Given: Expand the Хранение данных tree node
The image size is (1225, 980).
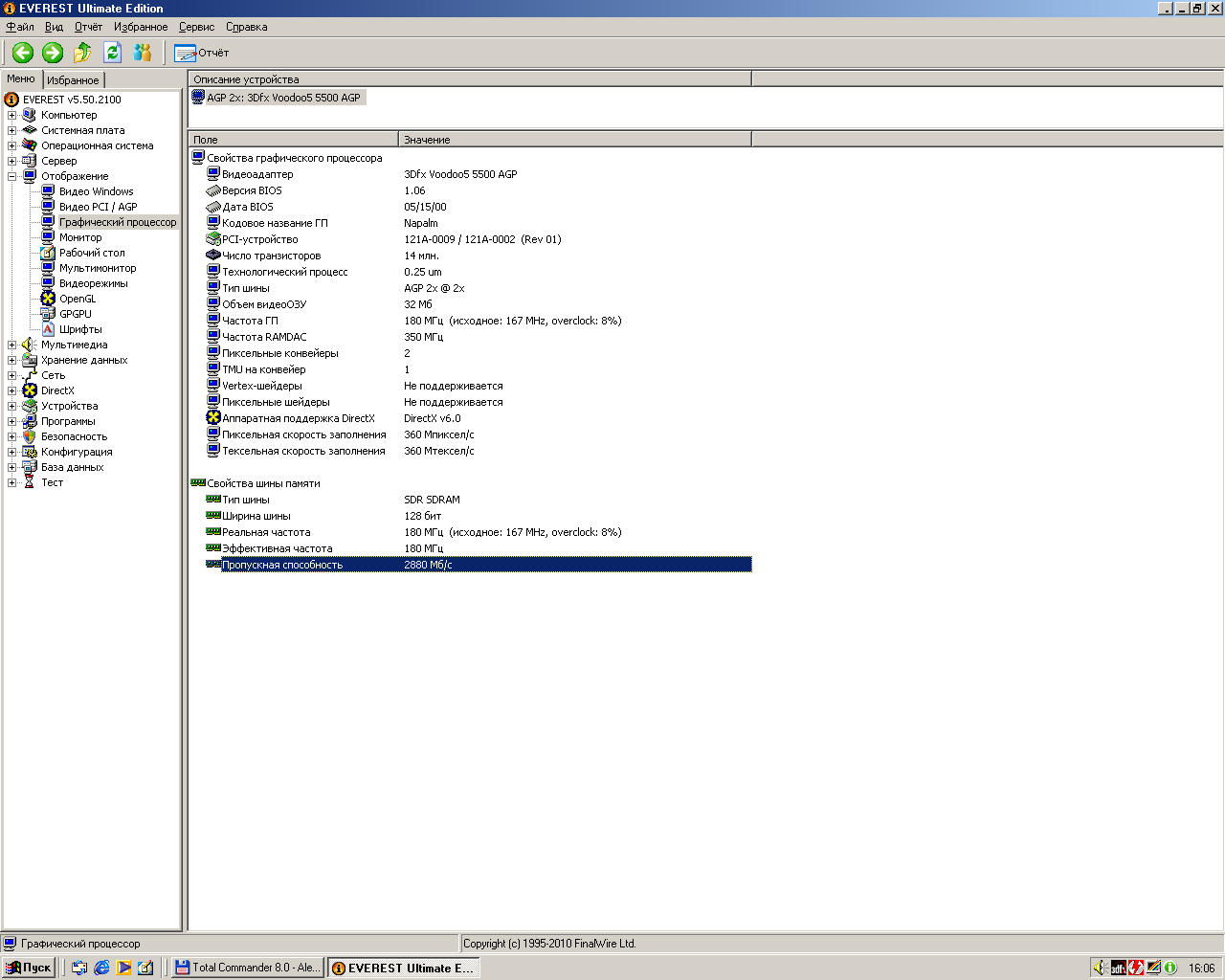Looking at the screenshot, I should tap(11, 360).
